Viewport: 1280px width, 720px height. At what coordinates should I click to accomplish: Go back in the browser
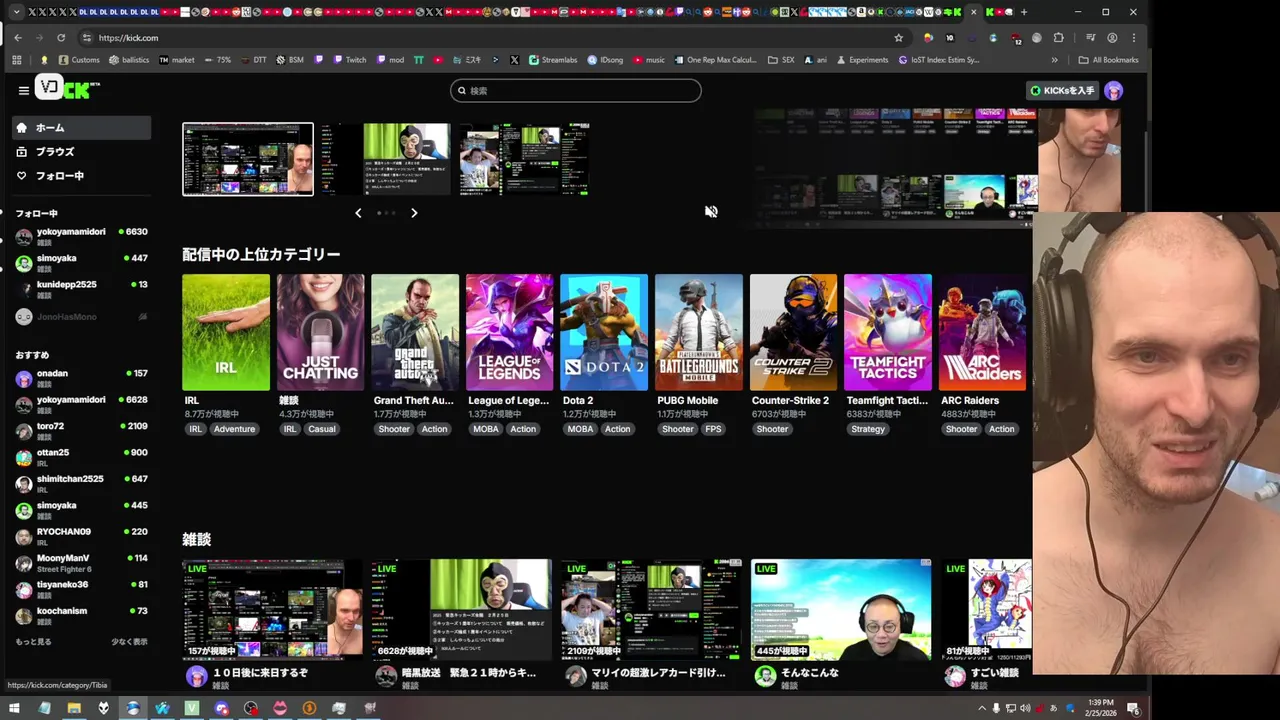pyautogui.click(x=17, y=38)
